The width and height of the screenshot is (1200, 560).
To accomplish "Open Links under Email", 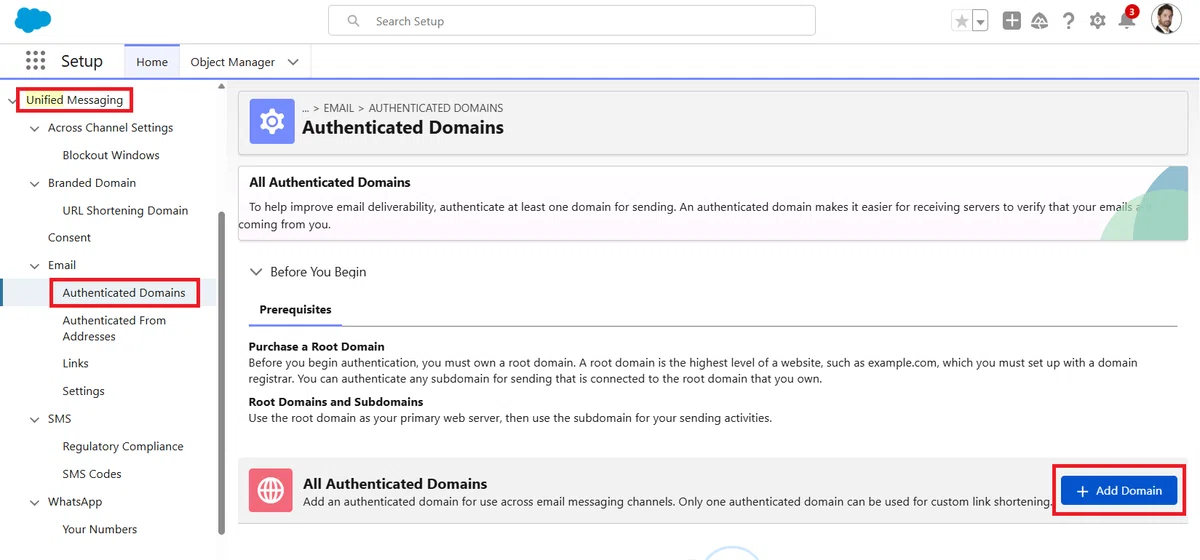I will click(75, 364).
